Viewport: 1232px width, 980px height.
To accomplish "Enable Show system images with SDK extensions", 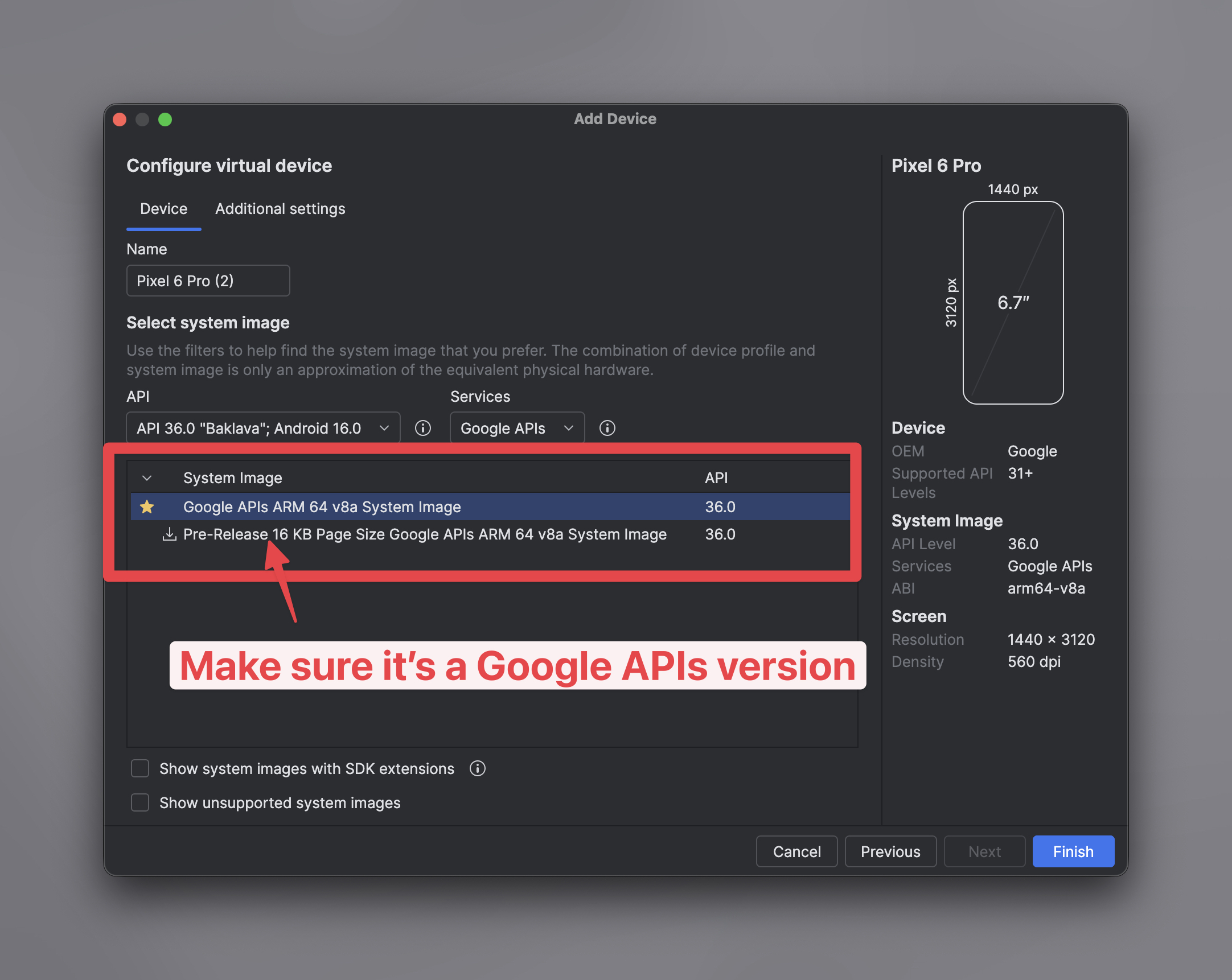I will click(x=140, y=769).
